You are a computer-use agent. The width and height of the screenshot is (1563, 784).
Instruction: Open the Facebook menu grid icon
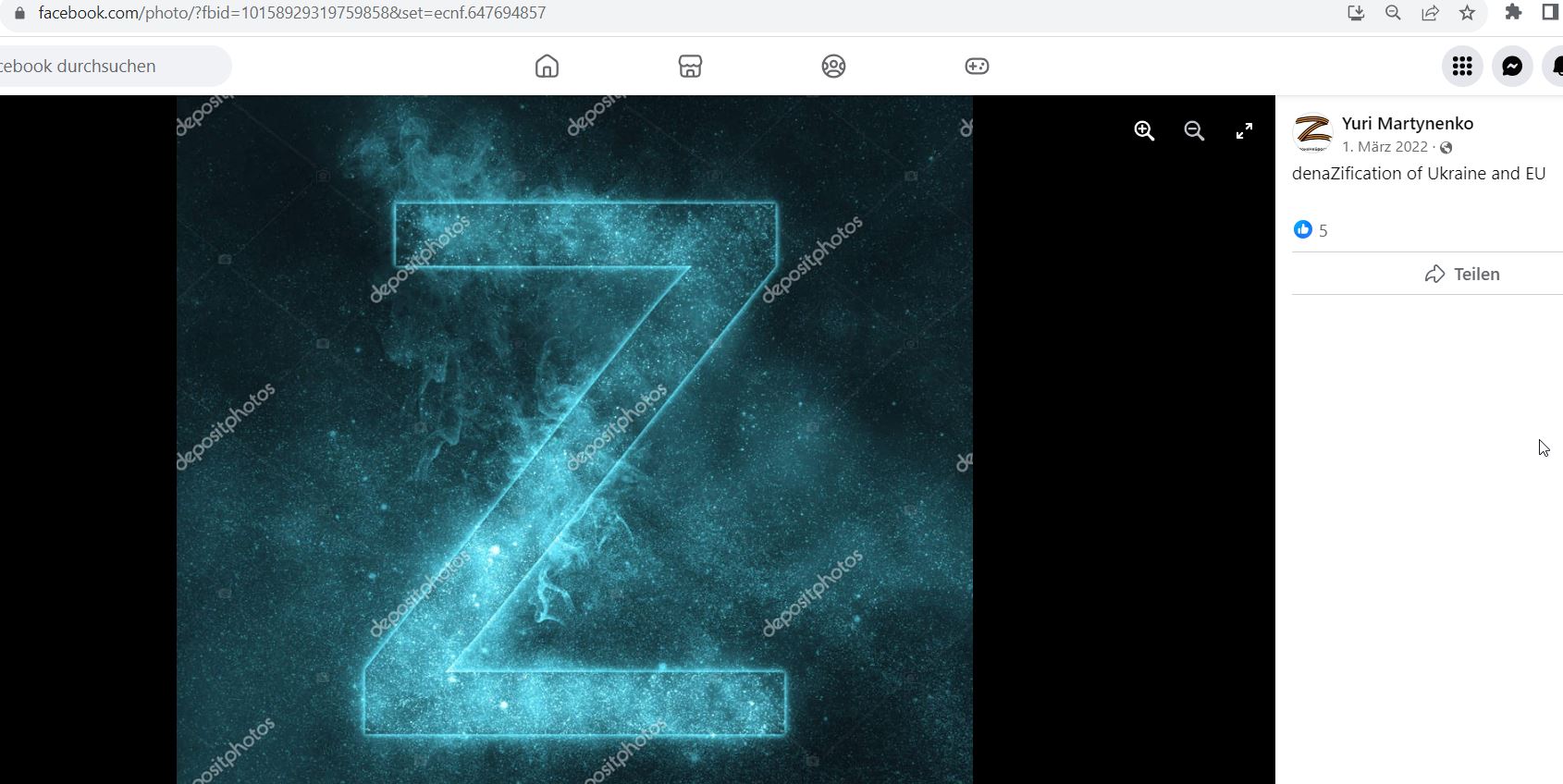tap(1462, 66)
